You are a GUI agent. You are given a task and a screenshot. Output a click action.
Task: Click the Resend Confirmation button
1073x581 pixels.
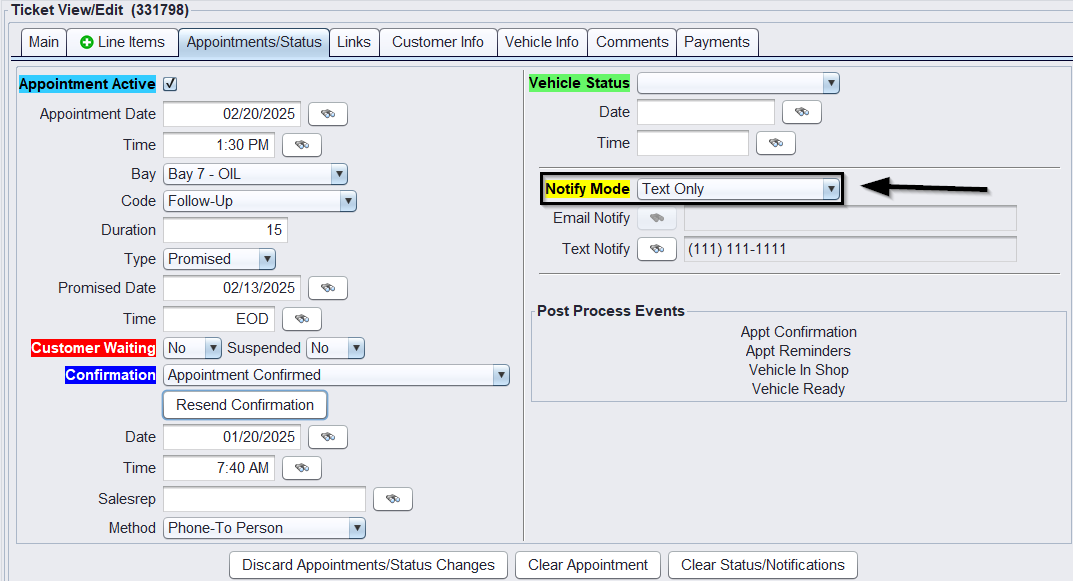tap(245, 405)
